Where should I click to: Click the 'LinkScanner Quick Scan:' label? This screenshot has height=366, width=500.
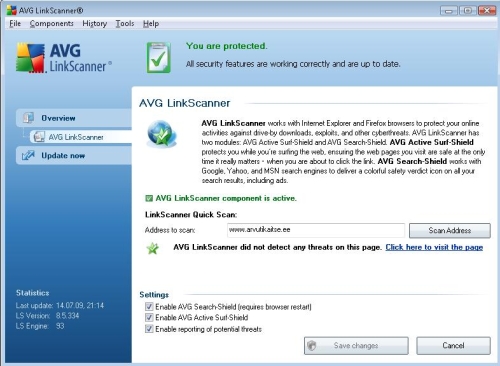coord(191,215)
